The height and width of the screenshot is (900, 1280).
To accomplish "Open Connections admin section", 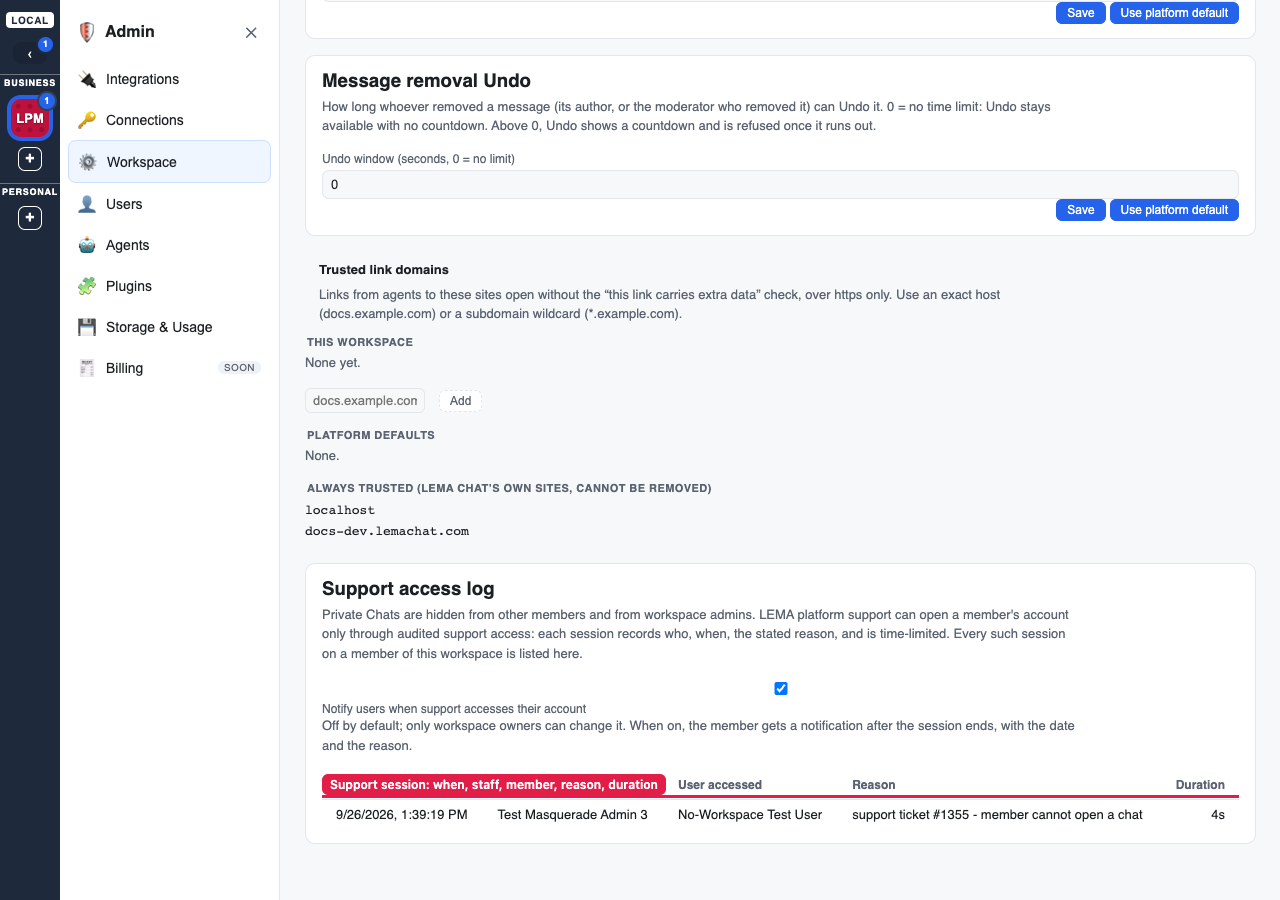I will 169,120.
